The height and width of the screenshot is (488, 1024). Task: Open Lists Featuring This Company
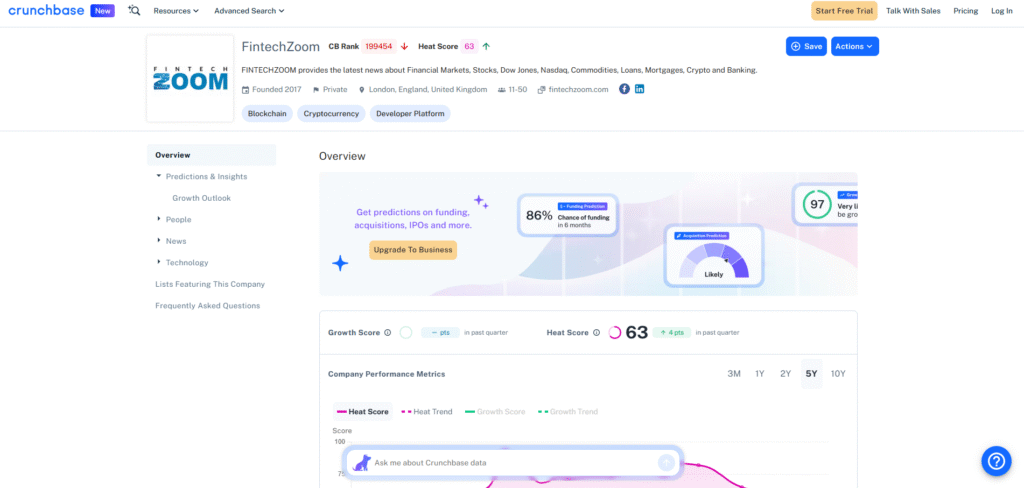(x=210, y=284)
